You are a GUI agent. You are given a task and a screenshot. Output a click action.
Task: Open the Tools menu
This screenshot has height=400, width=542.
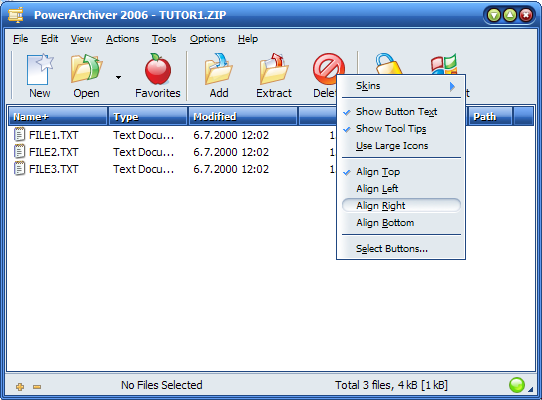click(x=164, y=39)
